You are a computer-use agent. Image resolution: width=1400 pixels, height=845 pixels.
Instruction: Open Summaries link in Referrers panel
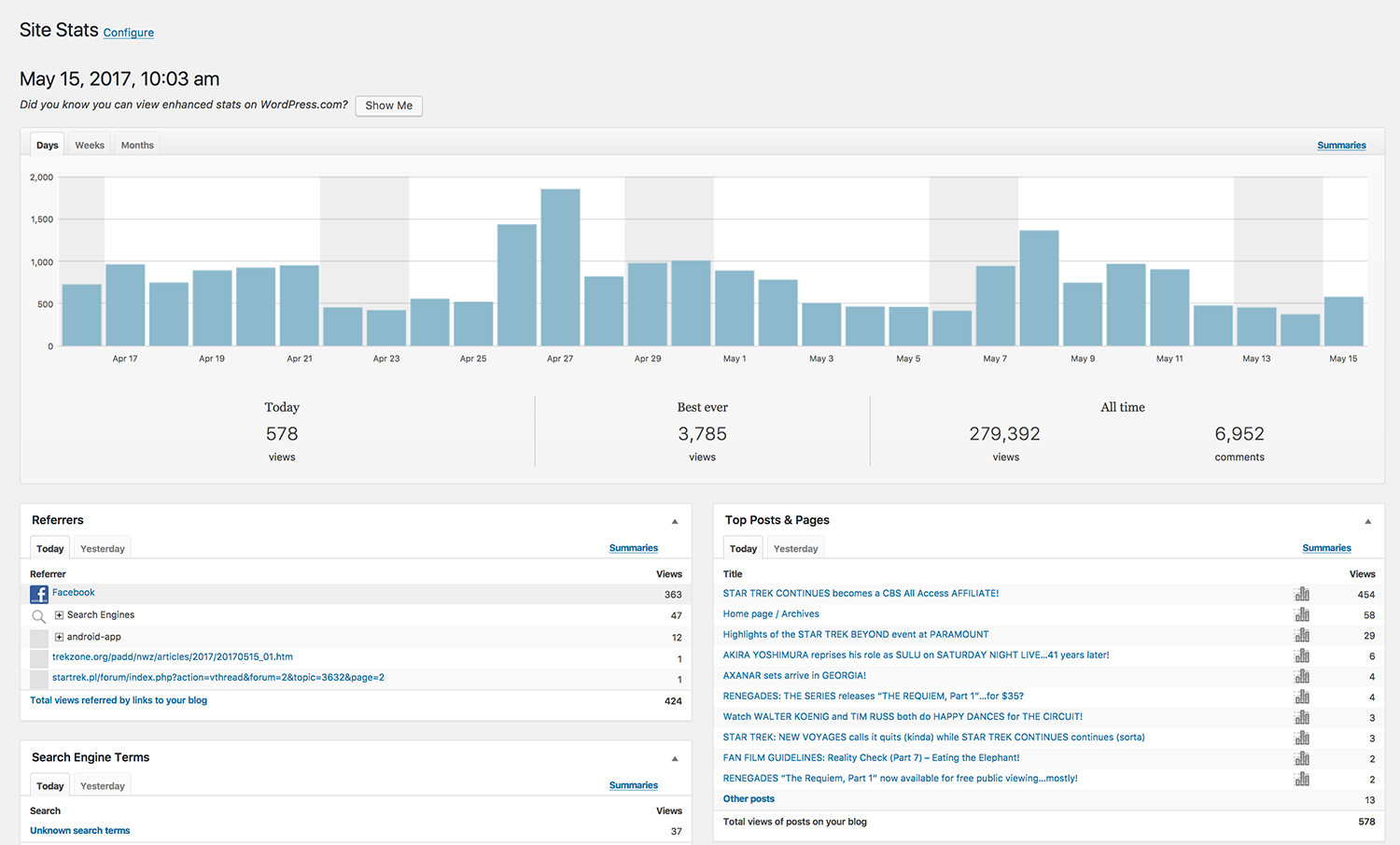click(x=634, y=548)
